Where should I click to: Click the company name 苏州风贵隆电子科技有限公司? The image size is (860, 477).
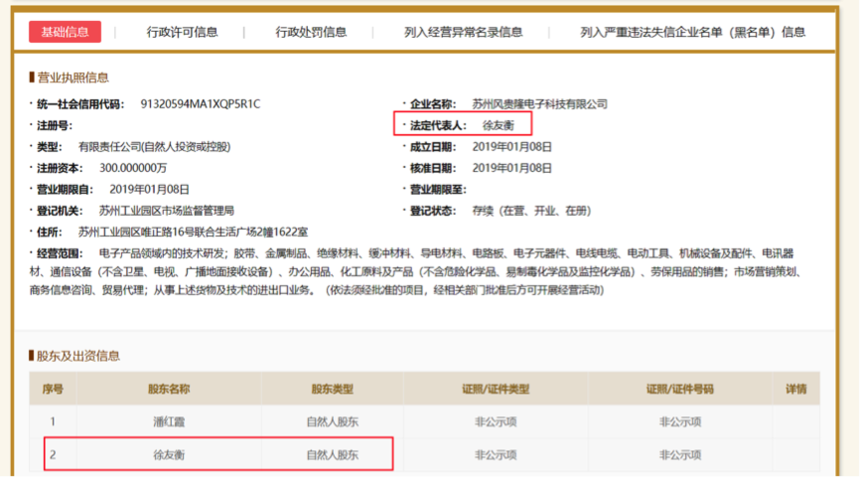(x=540, y=104)
